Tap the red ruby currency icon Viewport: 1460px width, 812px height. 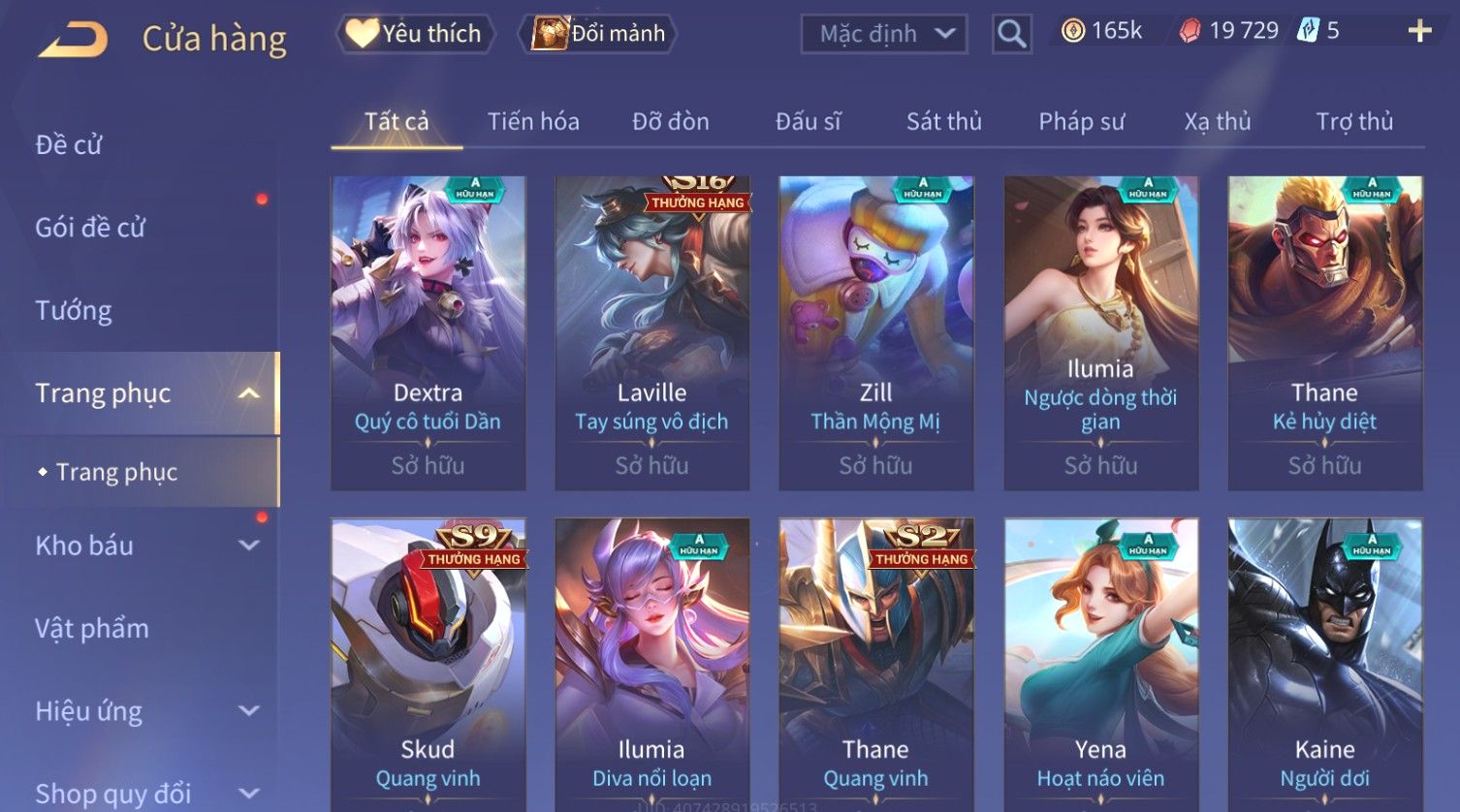tap(1190, 31)
